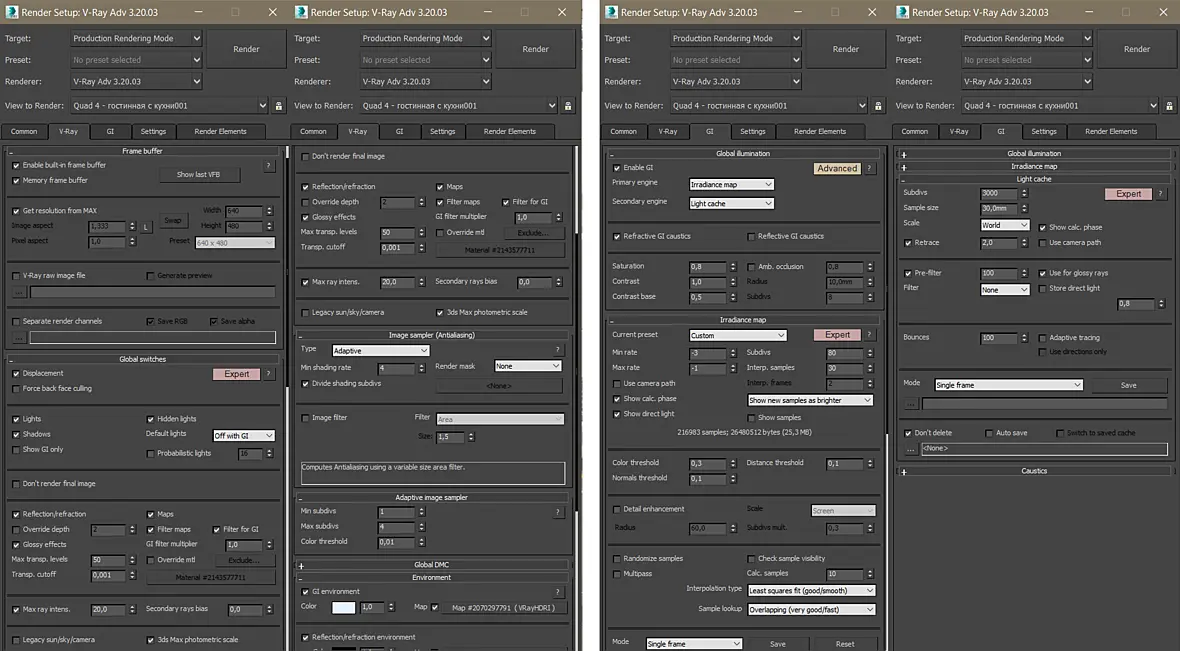
Task: Browse for the V-Ray raw image file
Action: [19, 292]
